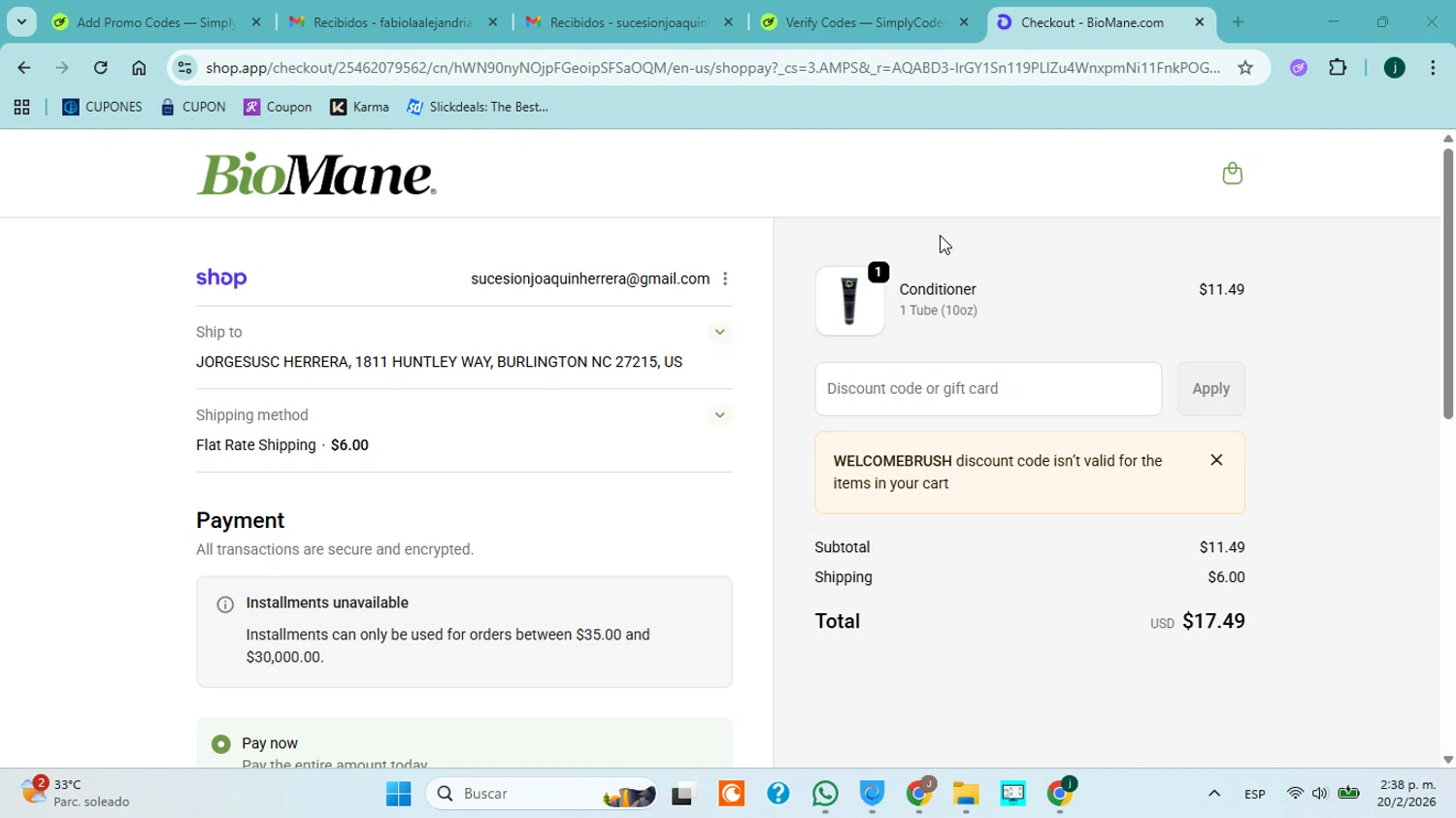Image resolution: width=1456 pixels, height=818 pixels.
Task: Reload the checkout page
Action: tap(101, 68)
